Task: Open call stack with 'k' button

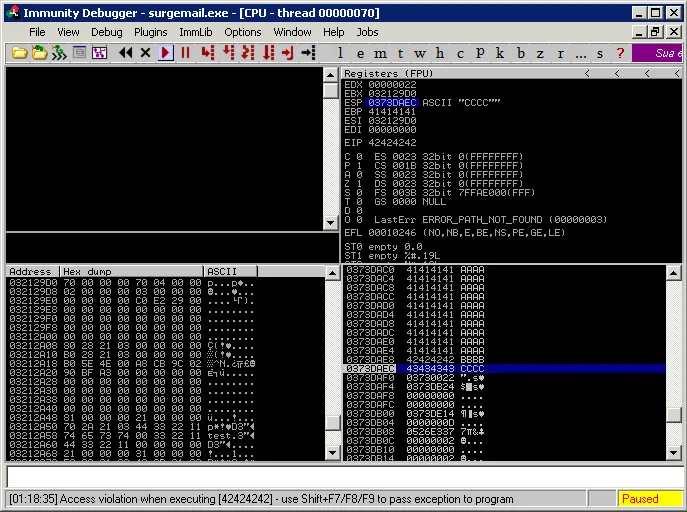Action: pyautogui.click(x=500, y=53)
